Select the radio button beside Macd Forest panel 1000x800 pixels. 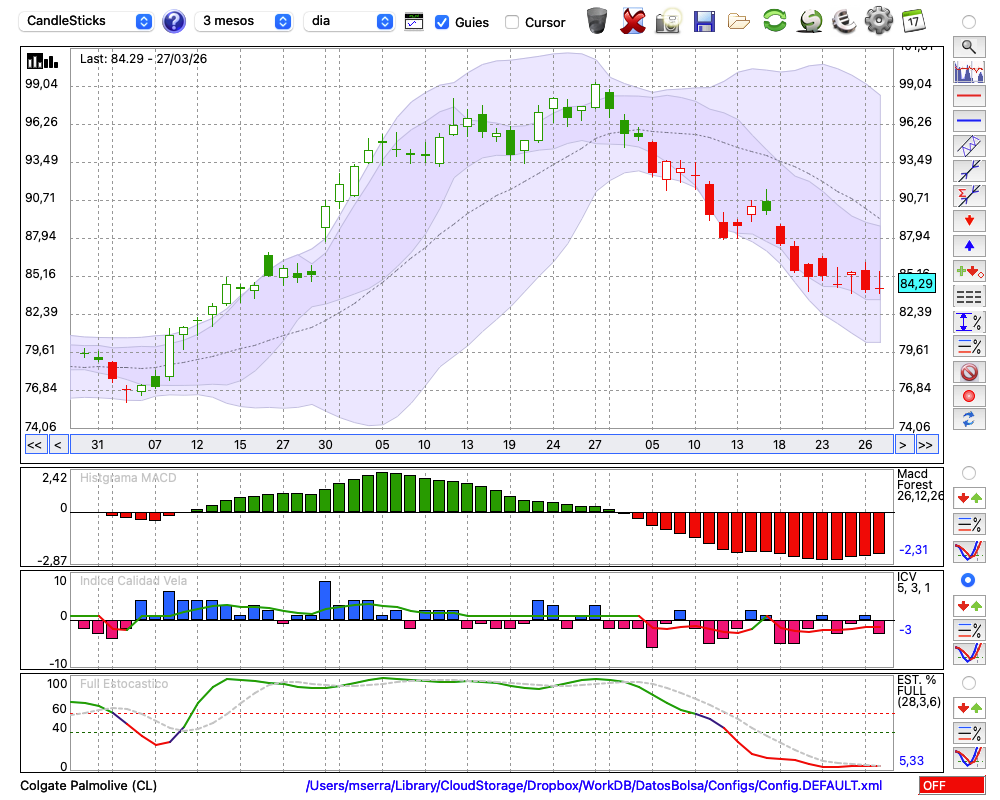click(x=968, y=472)
